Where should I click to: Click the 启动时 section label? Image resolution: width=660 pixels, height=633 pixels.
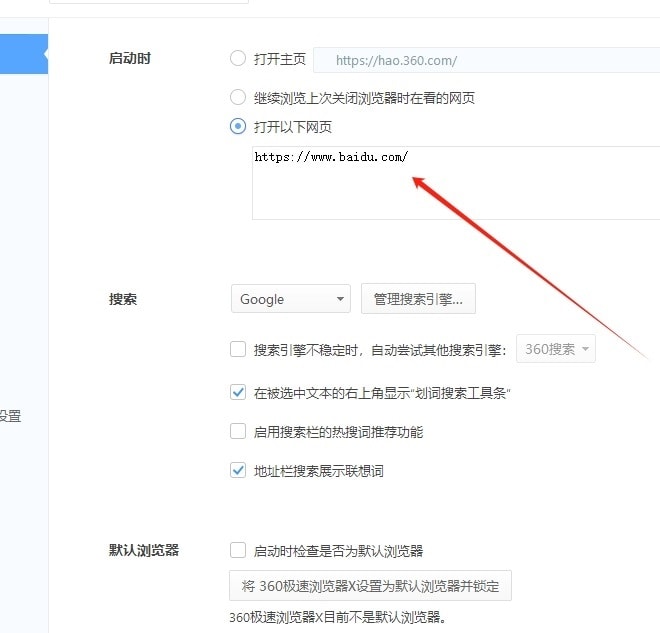[130, 58]
